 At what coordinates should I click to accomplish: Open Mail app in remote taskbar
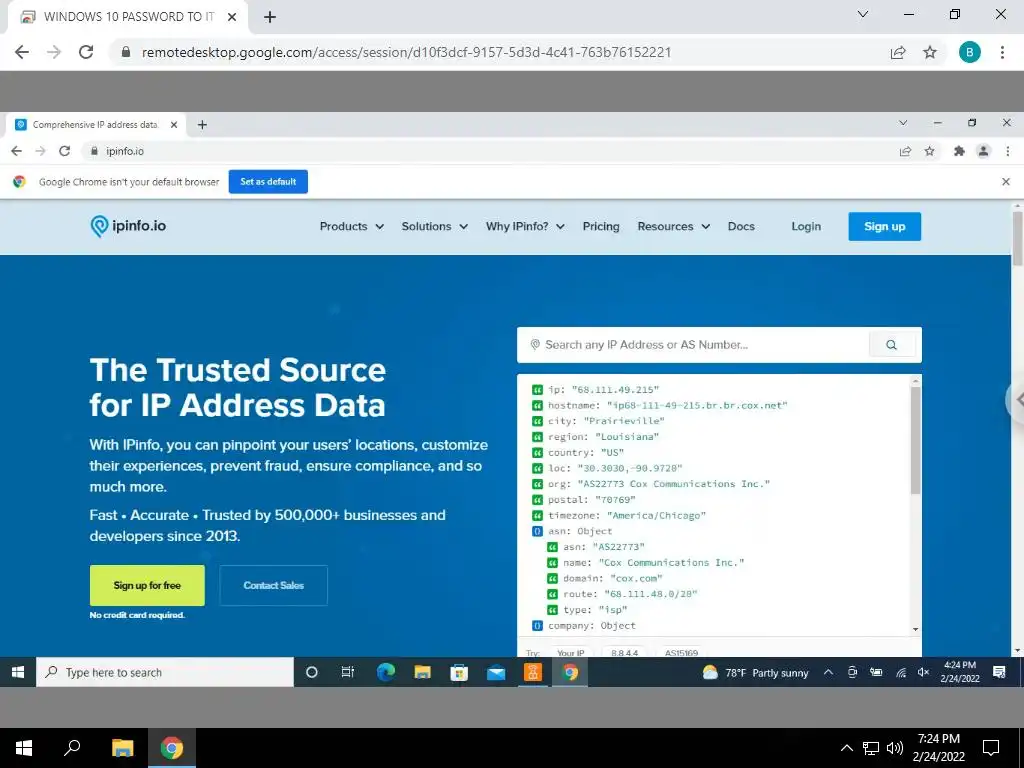pos(496,672)
